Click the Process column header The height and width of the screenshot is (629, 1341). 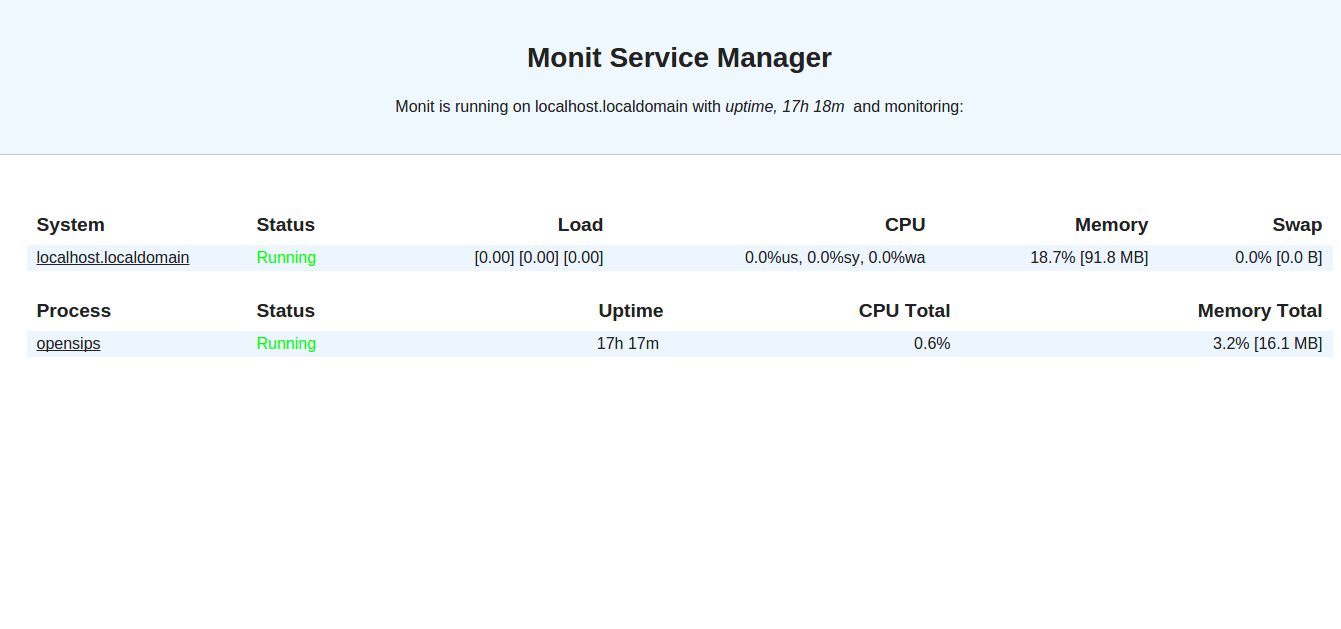(x=73, y=311)
